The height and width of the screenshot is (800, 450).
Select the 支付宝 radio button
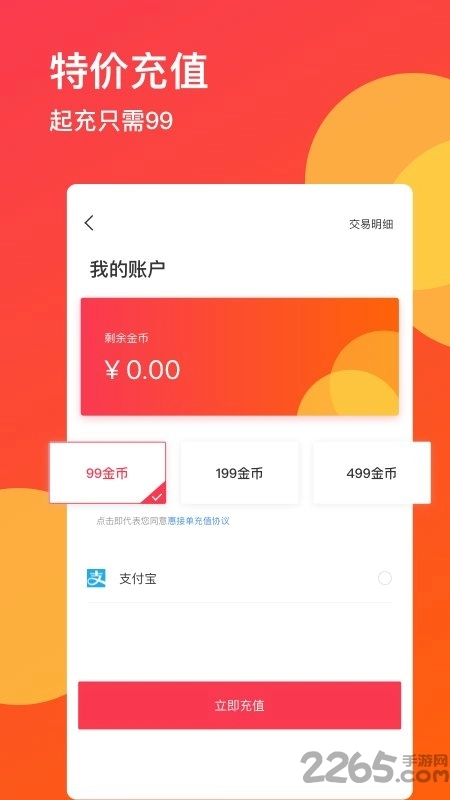tap(385, 578)
